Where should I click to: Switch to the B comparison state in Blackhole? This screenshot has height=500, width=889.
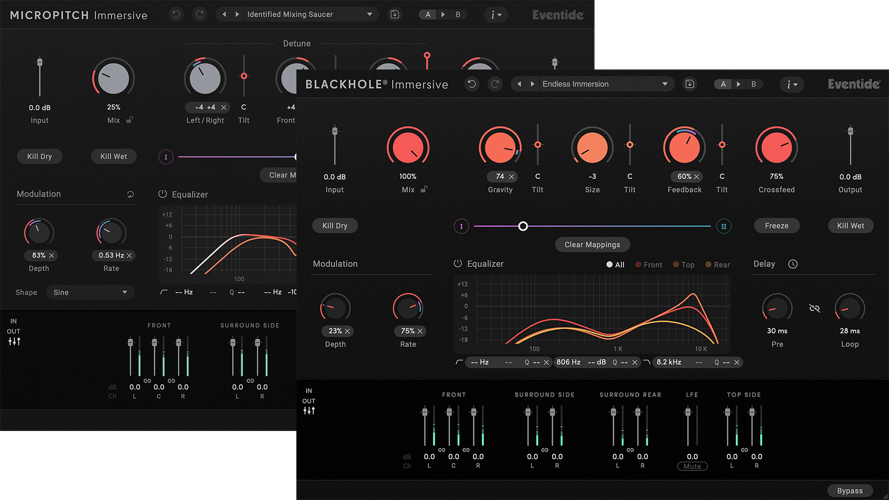click(x=753, y=85)
